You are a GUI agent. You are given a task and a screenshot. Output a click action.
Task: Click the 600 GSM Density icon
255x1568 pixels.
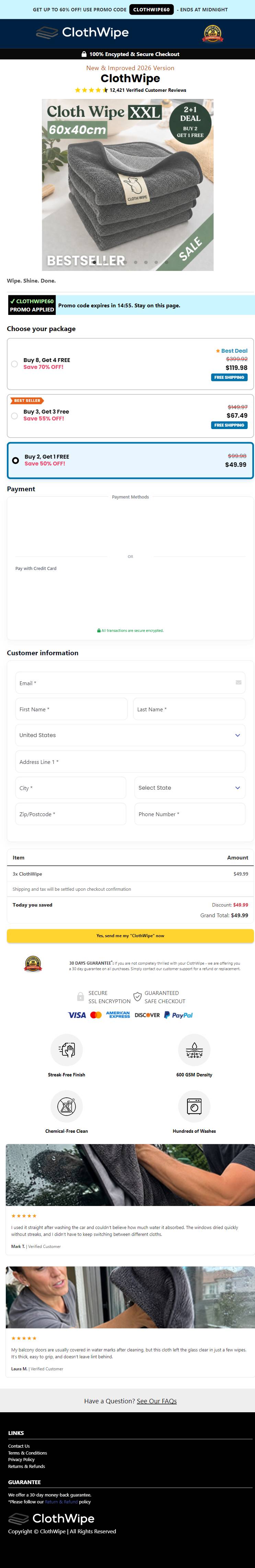(x=194, y=1049)
